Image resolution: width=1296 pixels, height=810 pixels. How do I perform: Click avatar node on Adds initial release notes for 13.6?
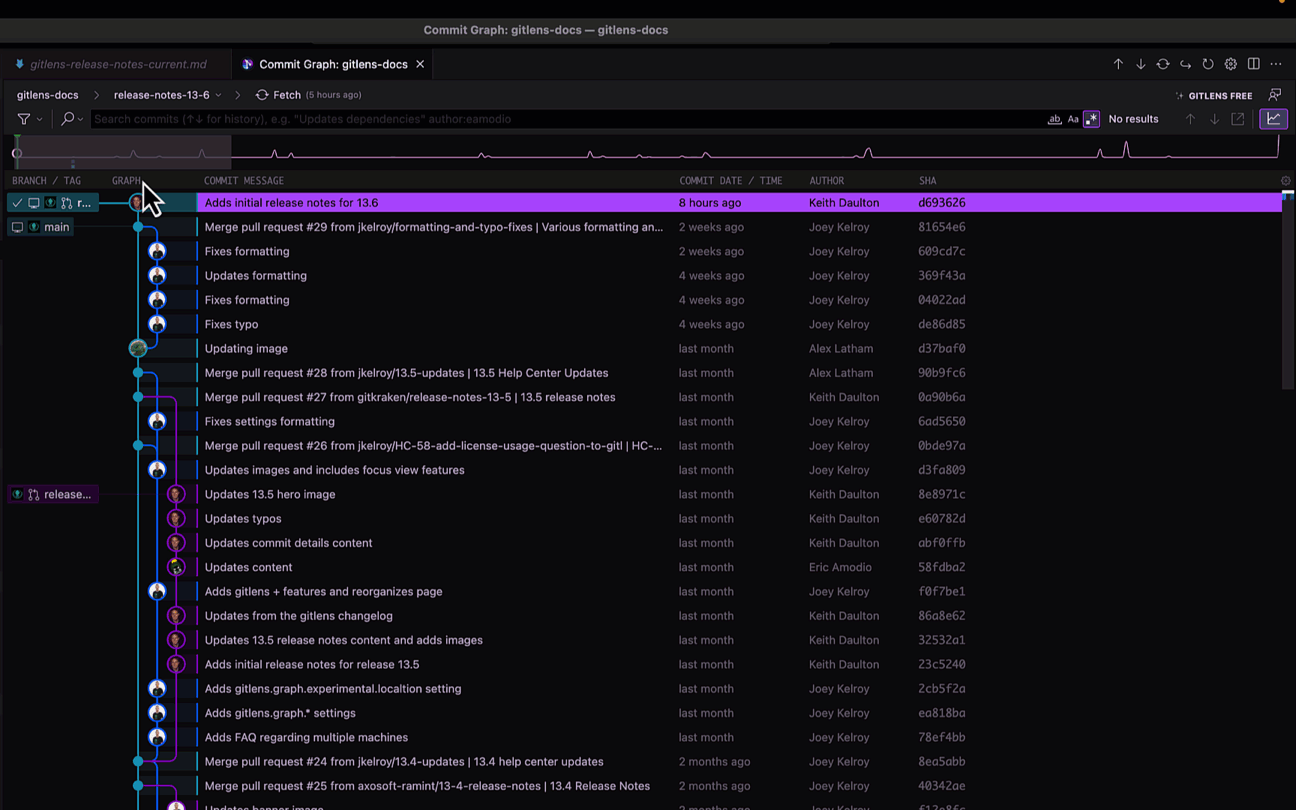[x=137, y=203]
